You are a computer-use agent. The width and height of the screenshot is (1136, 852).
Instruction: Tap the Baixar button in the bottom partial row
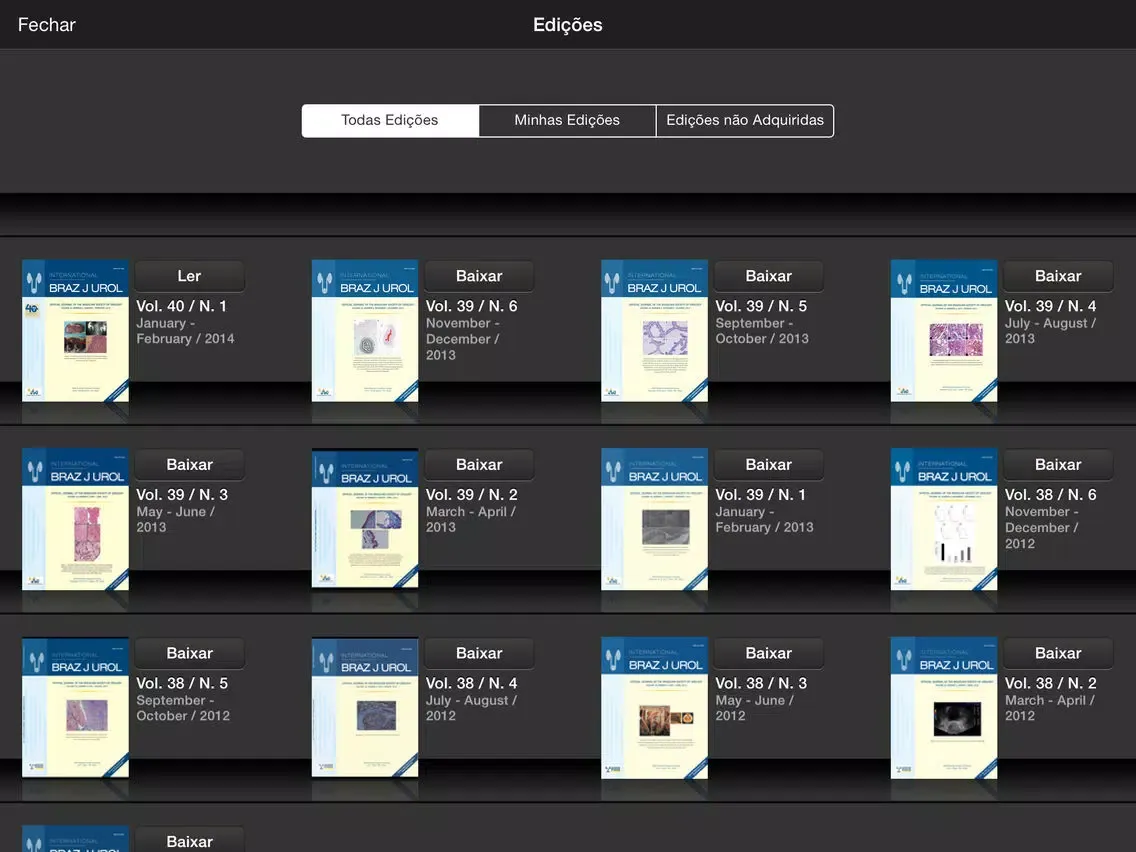pyautogui.click(x=190, y=840)
